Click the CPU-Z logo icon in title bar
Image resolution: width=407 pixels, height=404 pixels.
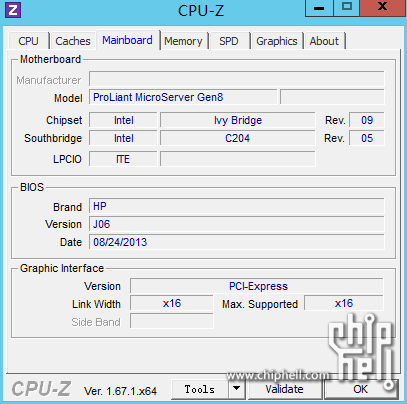(x=13, y=10)
